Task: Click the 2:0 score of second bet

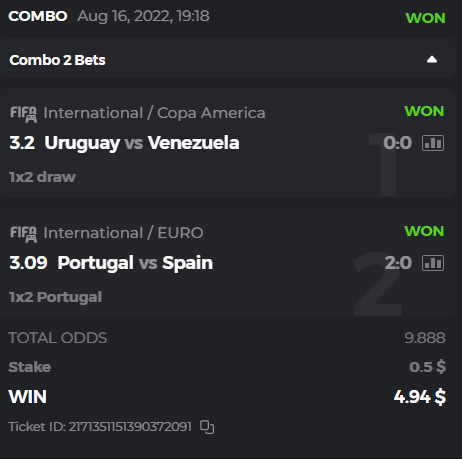Action: coord(398,263)
